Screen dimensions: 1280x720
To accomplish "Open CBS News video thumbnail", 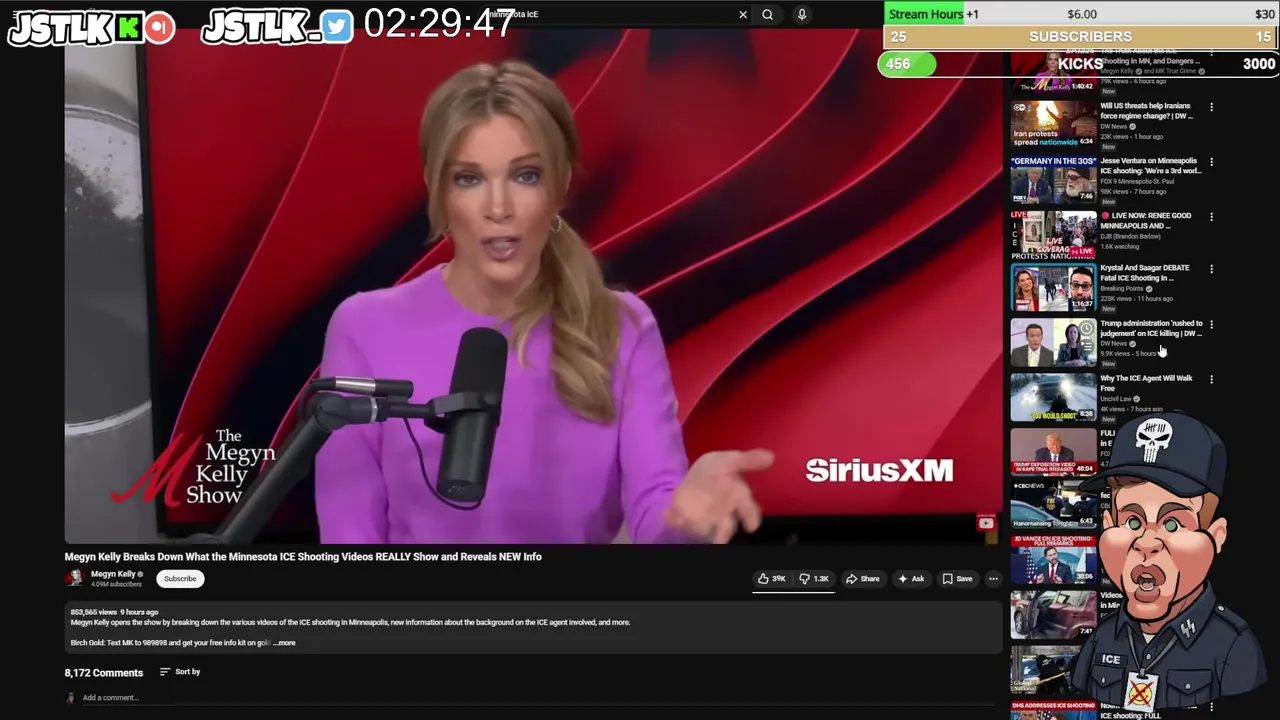I will (1053, 505).
